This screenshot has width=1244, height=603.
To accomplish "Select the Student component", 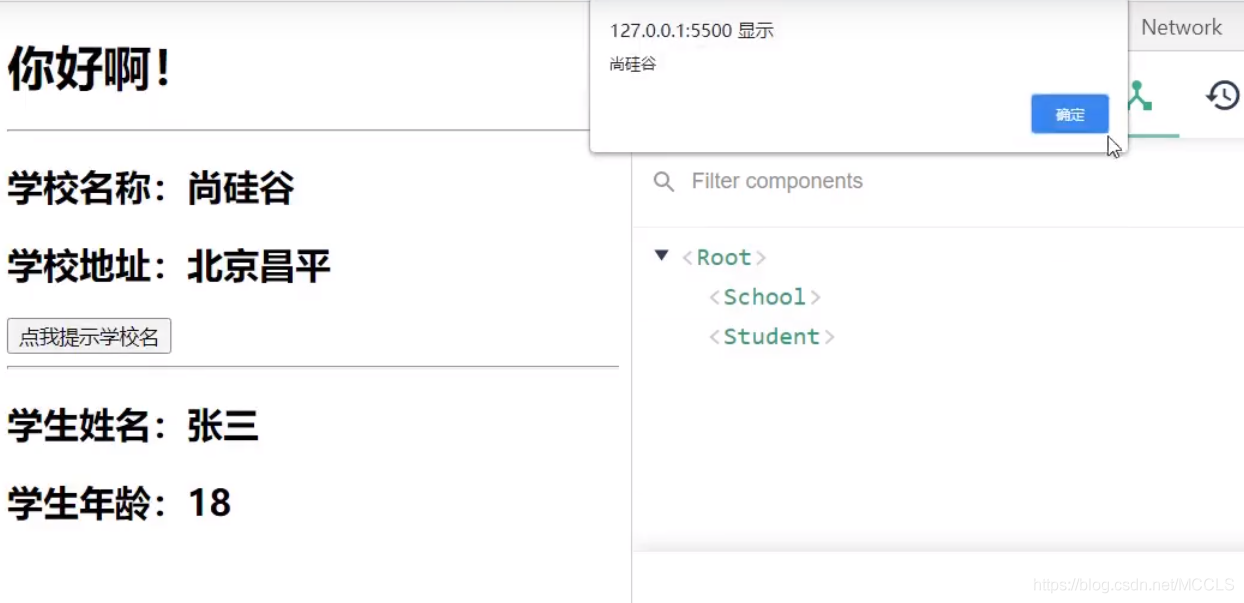I will 771,337.
